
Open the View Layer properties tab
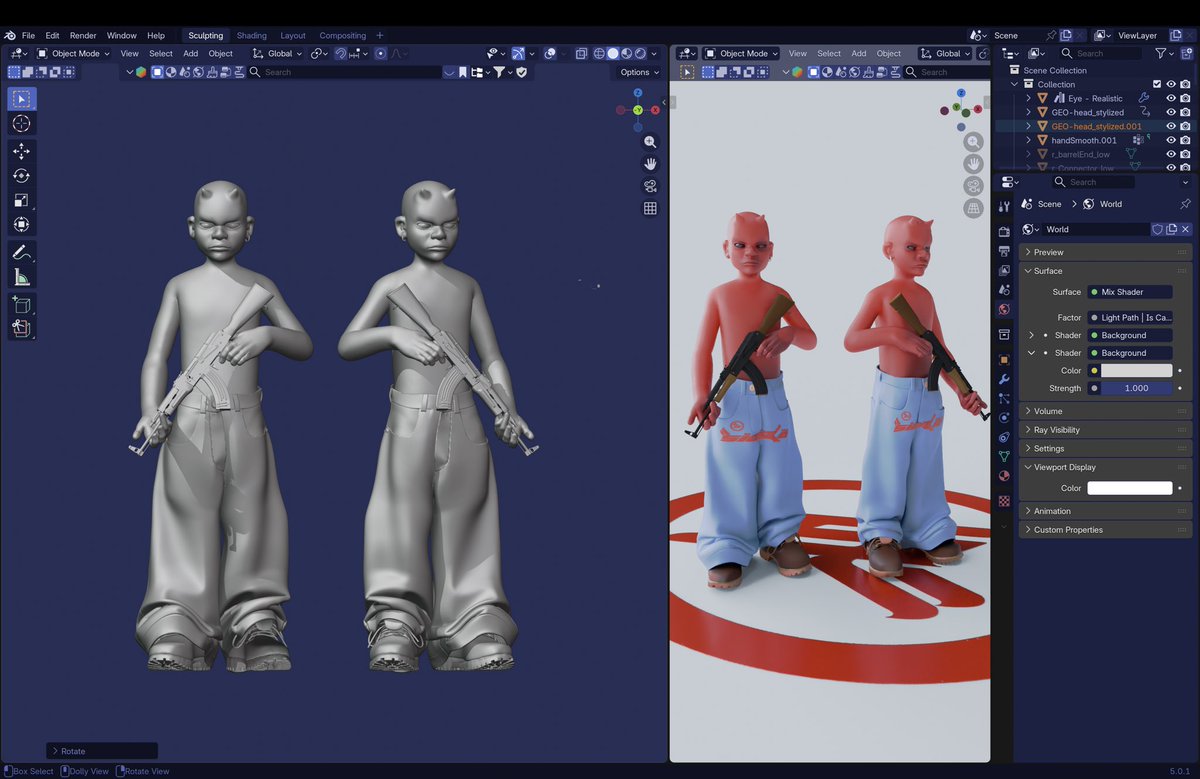point(1004,270)
